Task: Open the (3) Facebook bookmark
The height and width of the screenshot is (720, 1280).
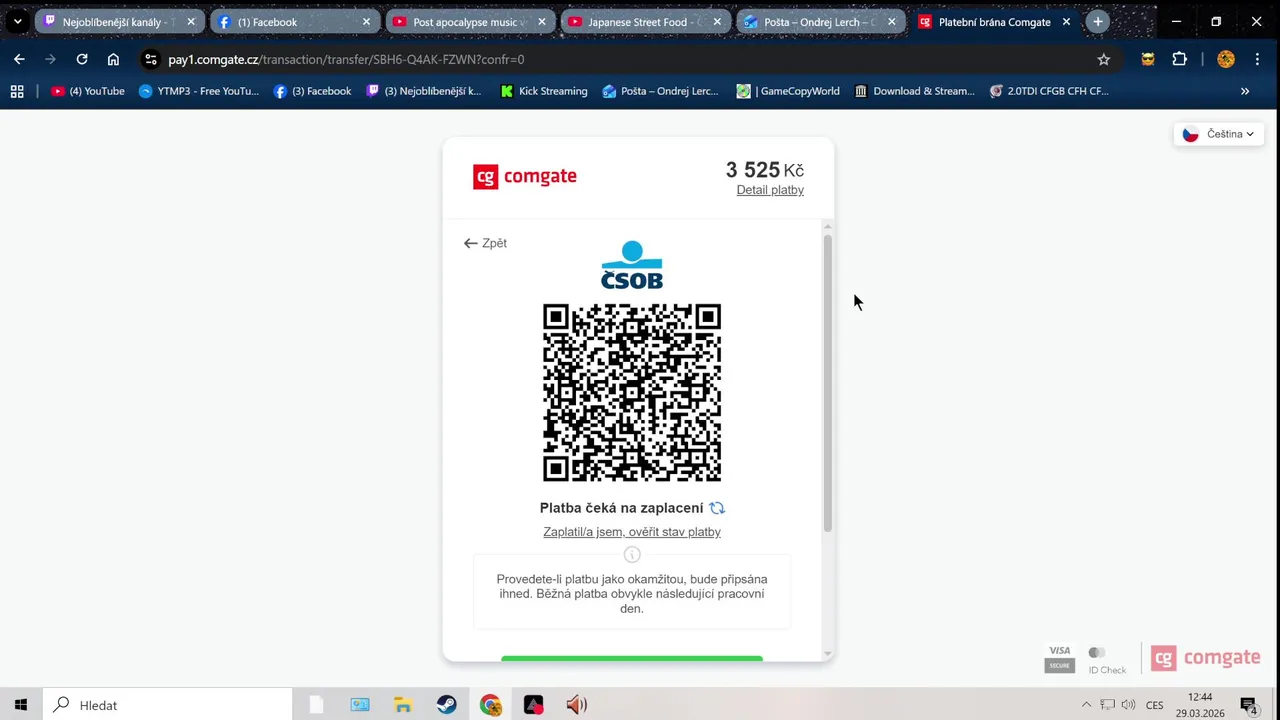Action: tap(312, 91)
